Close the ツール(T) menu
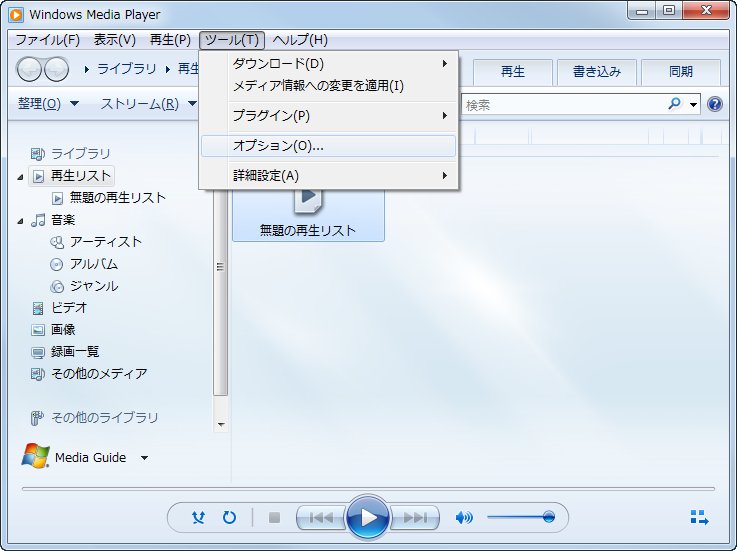The image size is (737, 551). point(232,40)
